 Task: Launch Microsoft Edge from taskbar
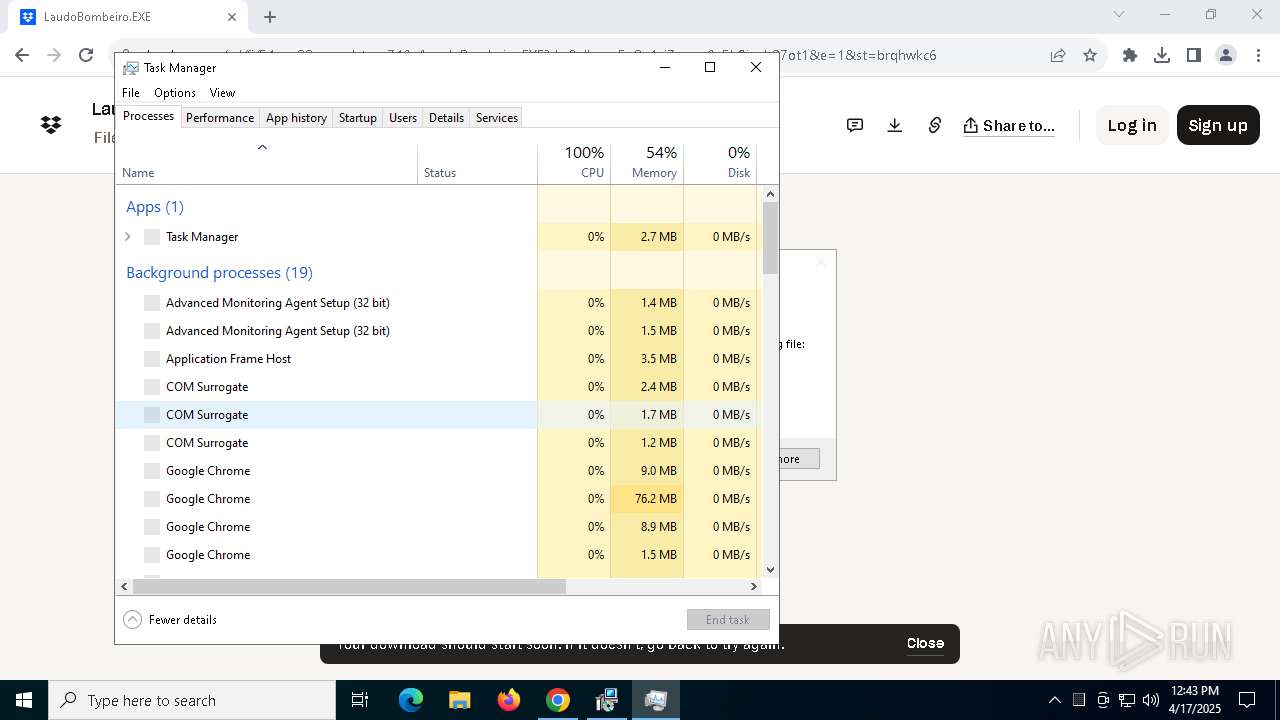click(x=411, y=700)
